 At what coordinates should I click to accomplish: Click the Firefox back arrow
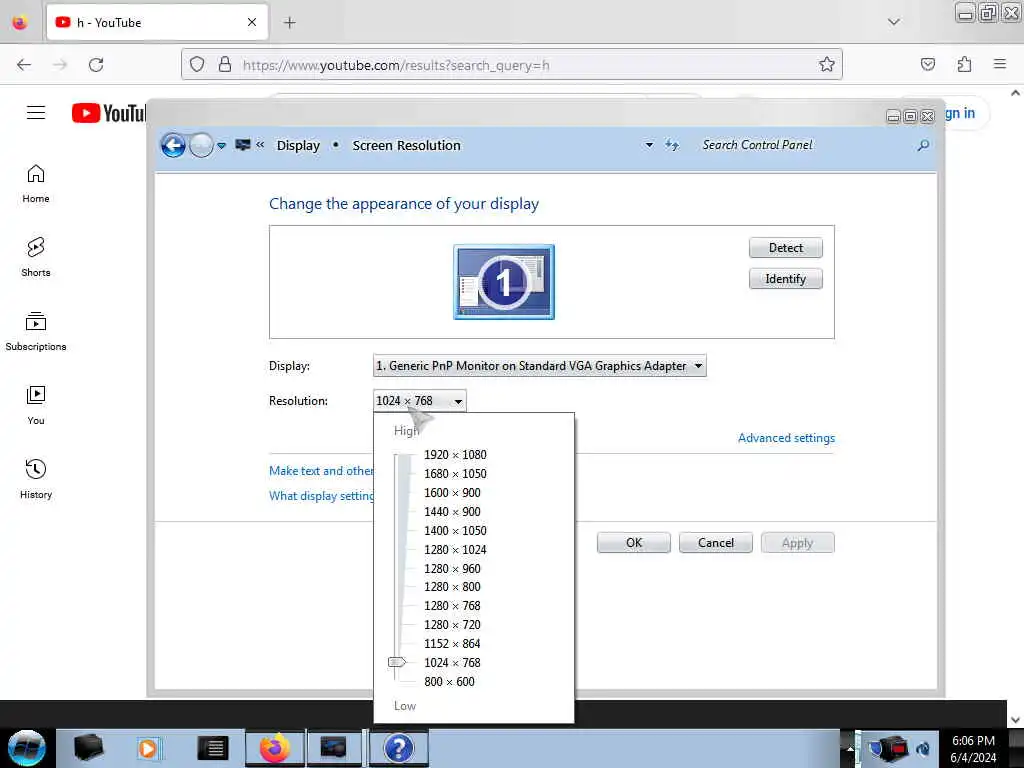tap(24, 65)
